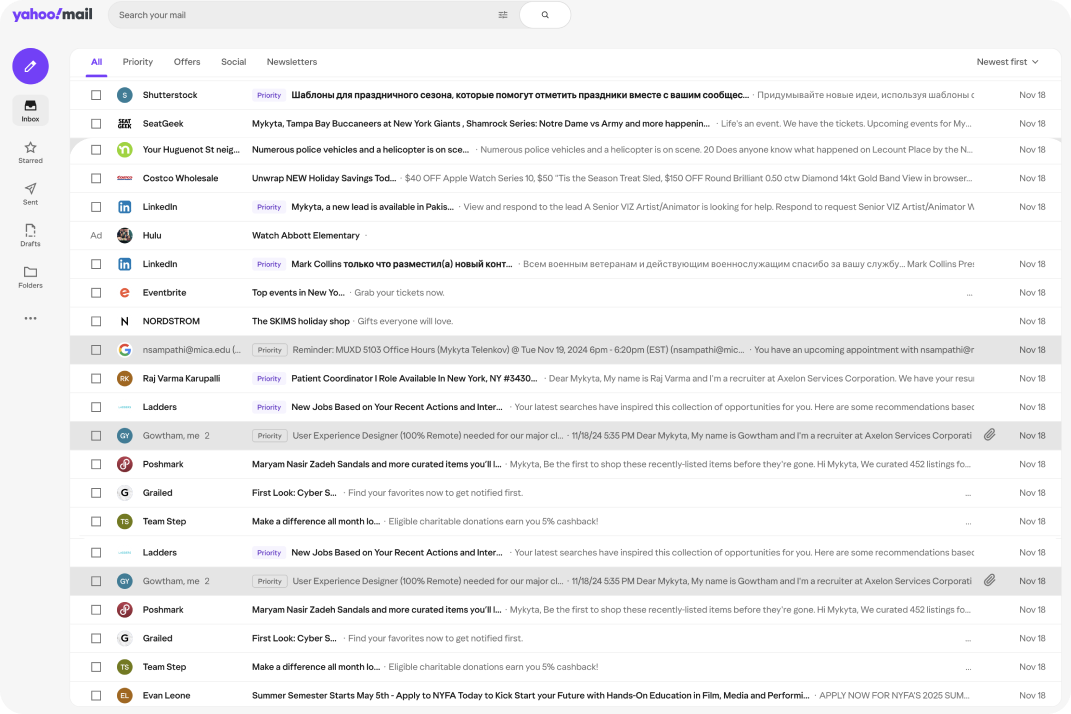Tick checkbox for Eventbrite email

tap(96, 292)
